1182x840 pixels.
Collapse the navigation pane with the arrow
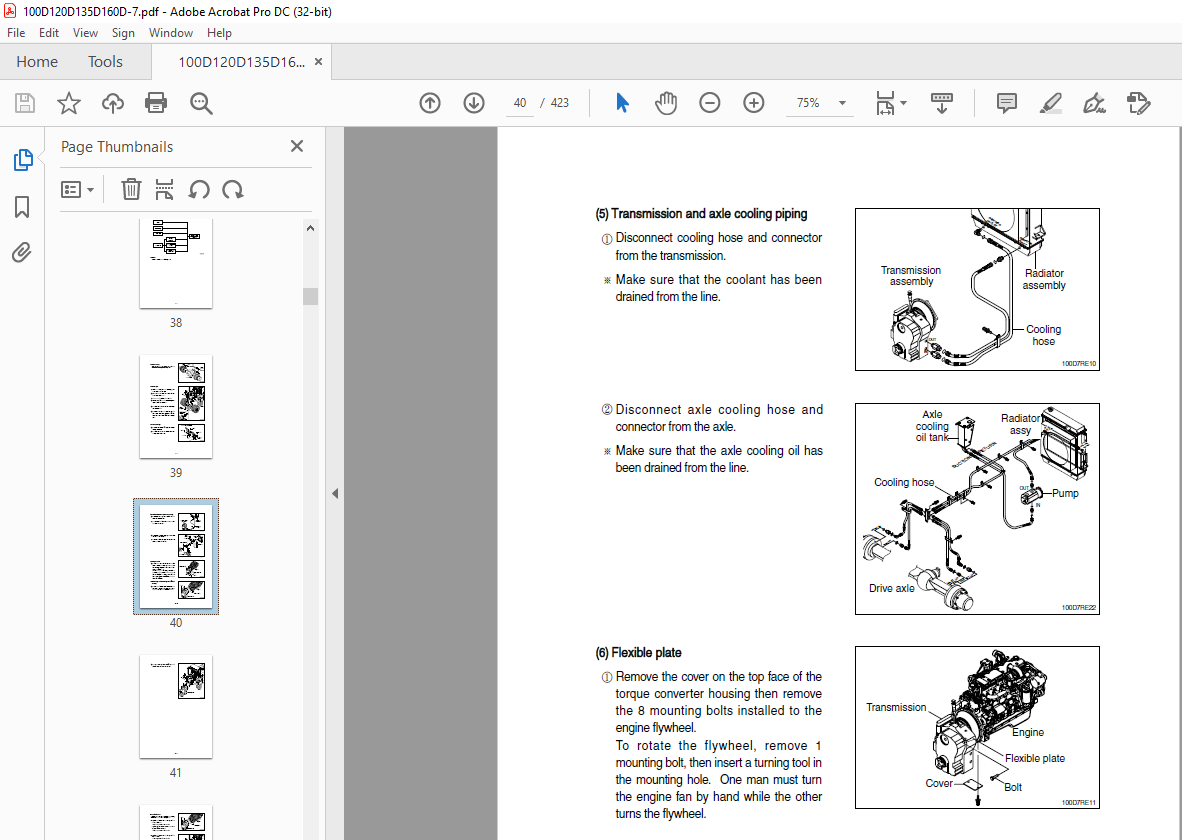point(335,494)
